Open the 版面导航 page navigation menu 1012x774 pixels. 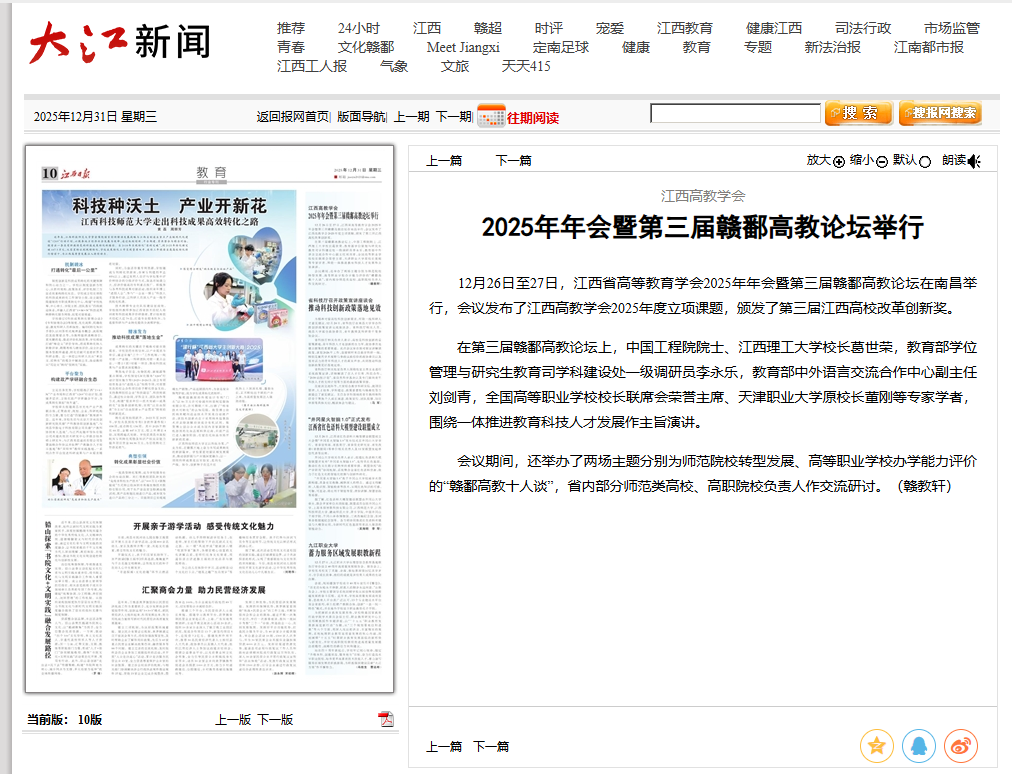tap(360, 117)
